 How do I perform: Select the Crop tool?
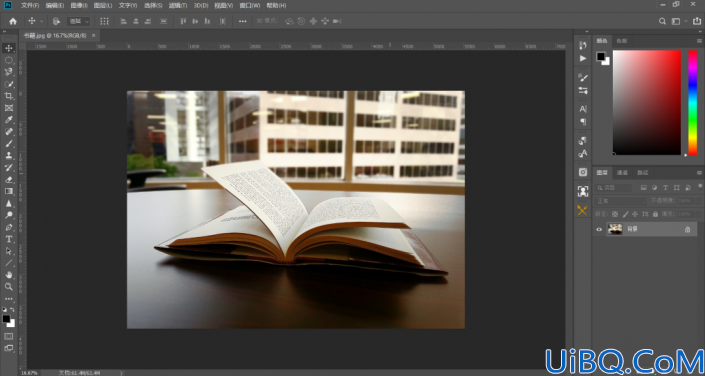9,96
